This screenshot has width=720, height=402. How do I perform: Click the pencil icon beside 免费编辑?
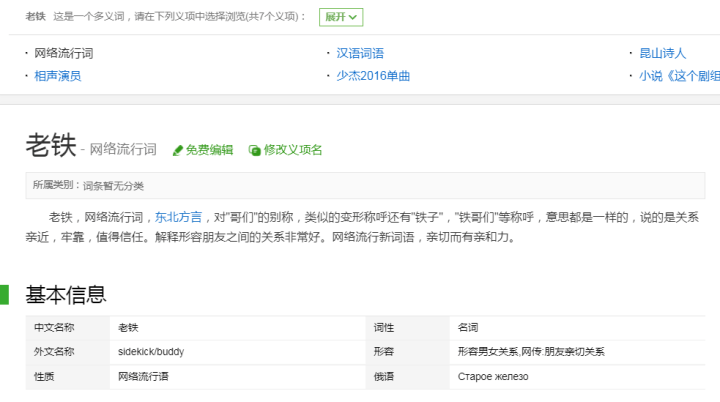[178, 151]
